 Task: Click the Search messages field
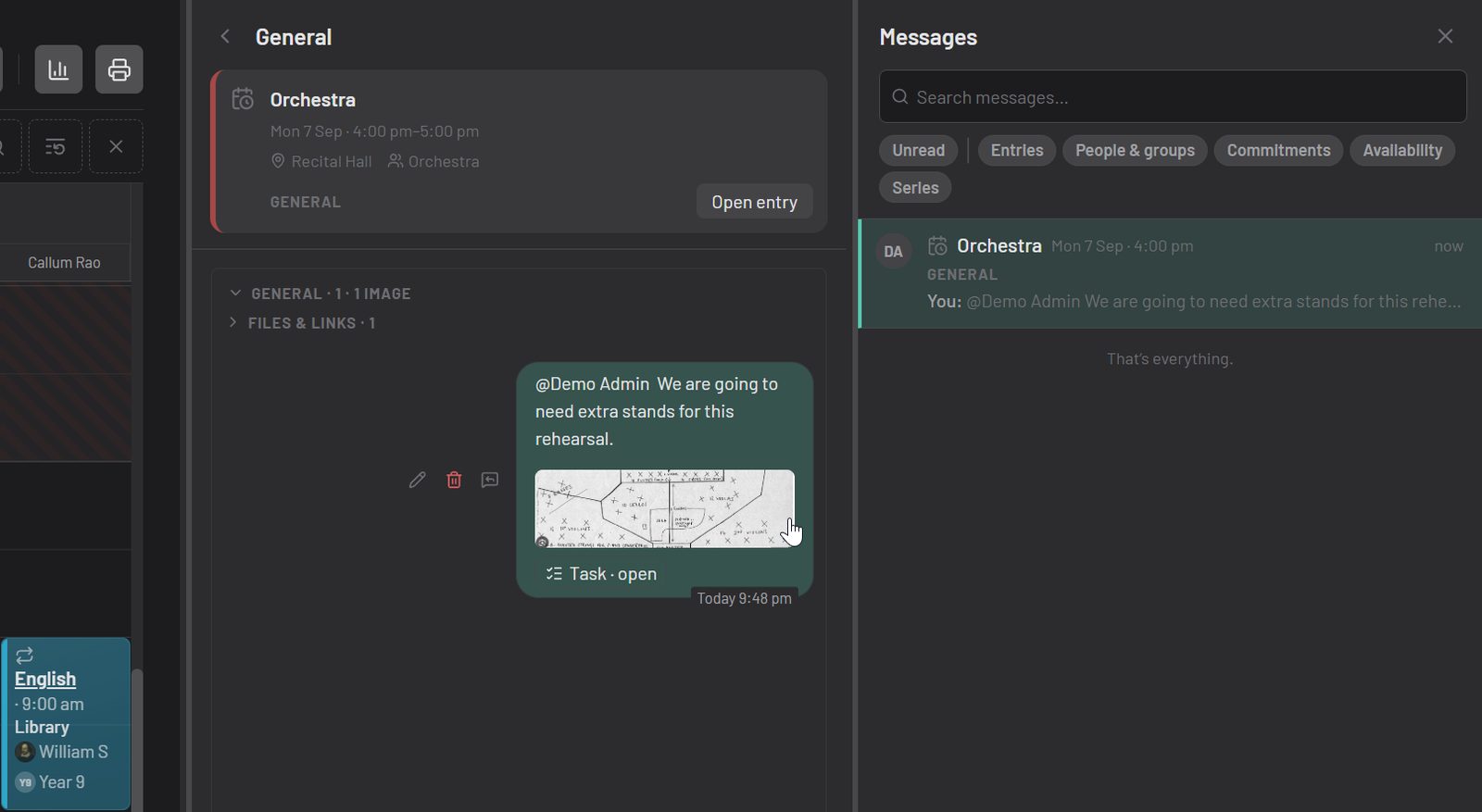pos(1173,97)
